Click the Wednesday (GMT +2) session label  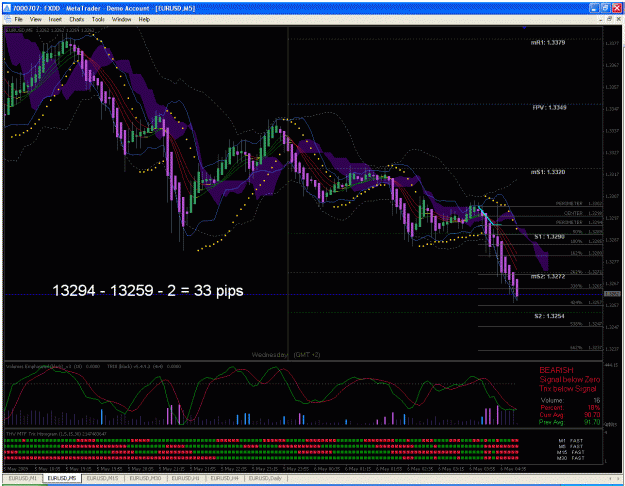tap(286, 355)
